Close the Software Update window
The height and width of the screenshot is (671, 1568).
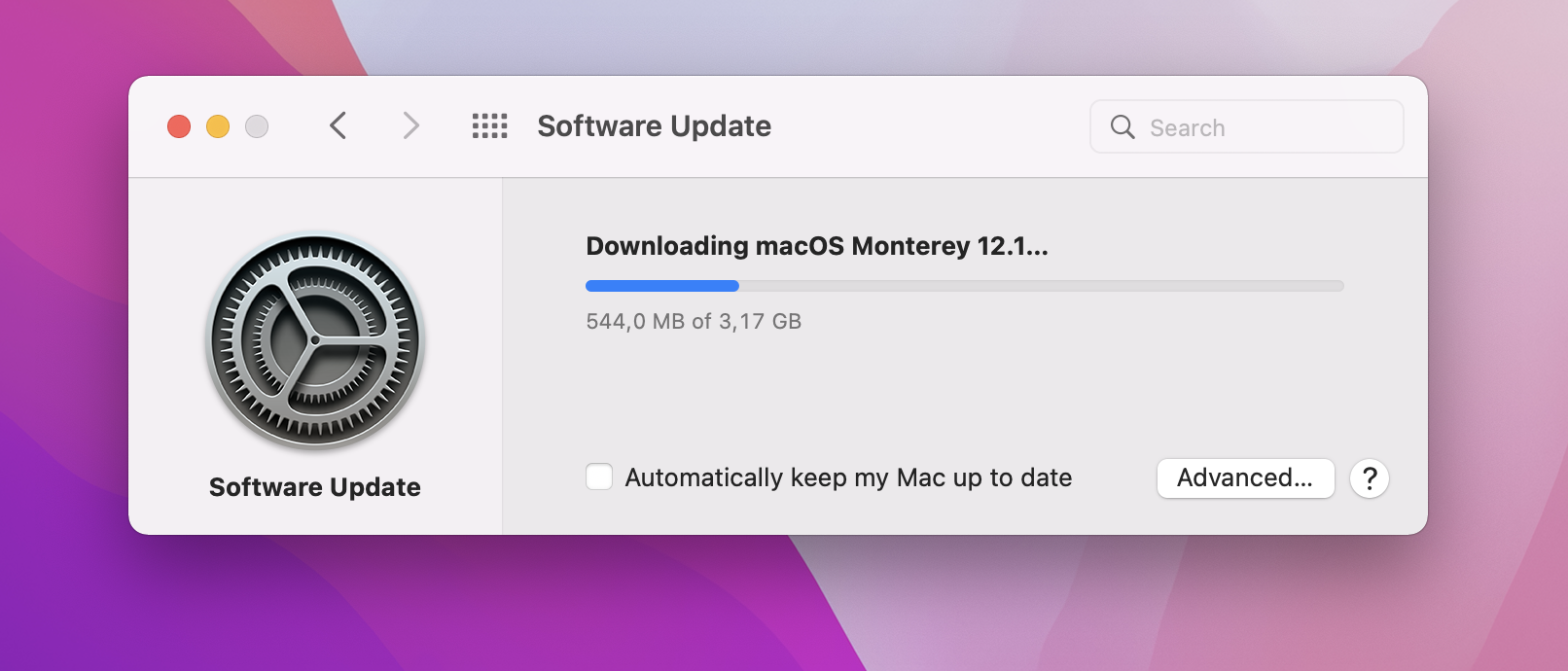(x=179, y=126)
